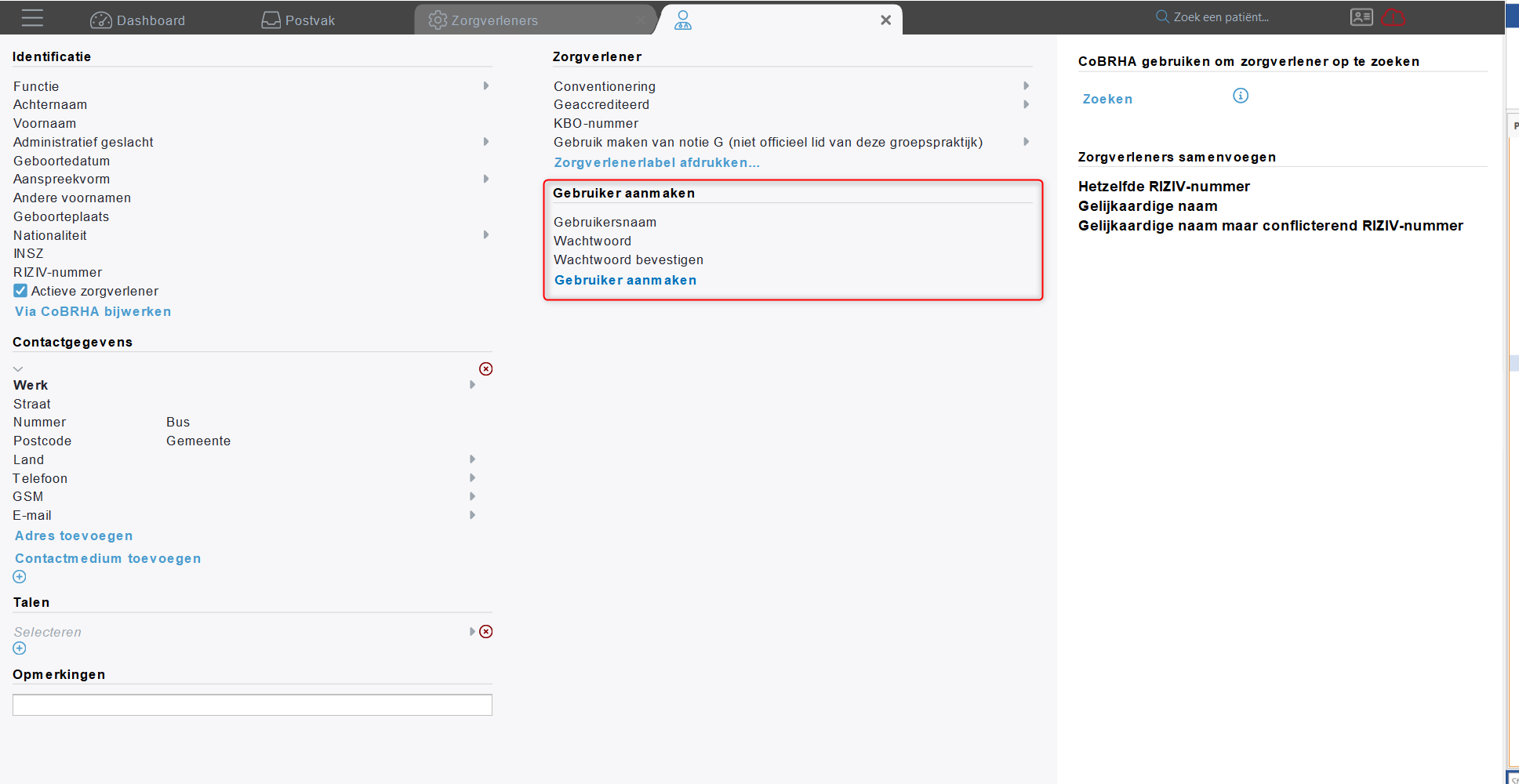The height and width of the screenshot is (784, 1519).
Task: Click the Straat field
Action: 245,405
